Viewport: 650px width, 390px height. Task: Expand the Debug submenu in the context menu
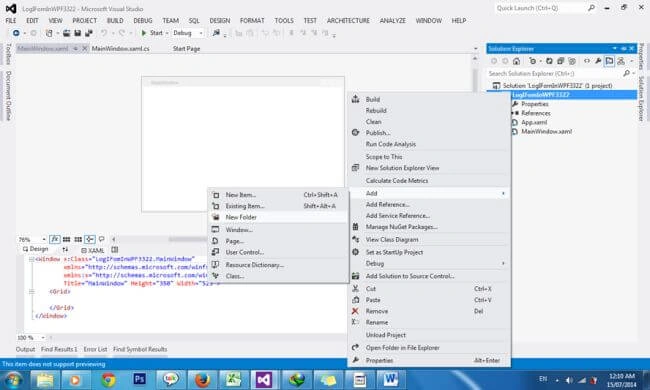click(503, 264)
